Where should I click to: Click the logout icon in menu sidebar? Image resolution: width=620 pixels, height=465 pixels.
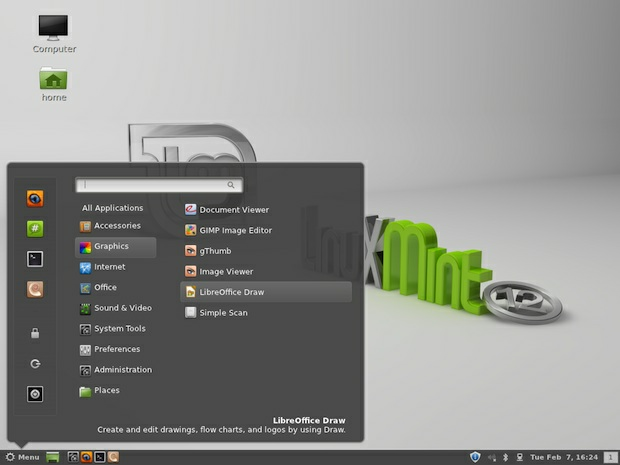click(x=35, y=363)
